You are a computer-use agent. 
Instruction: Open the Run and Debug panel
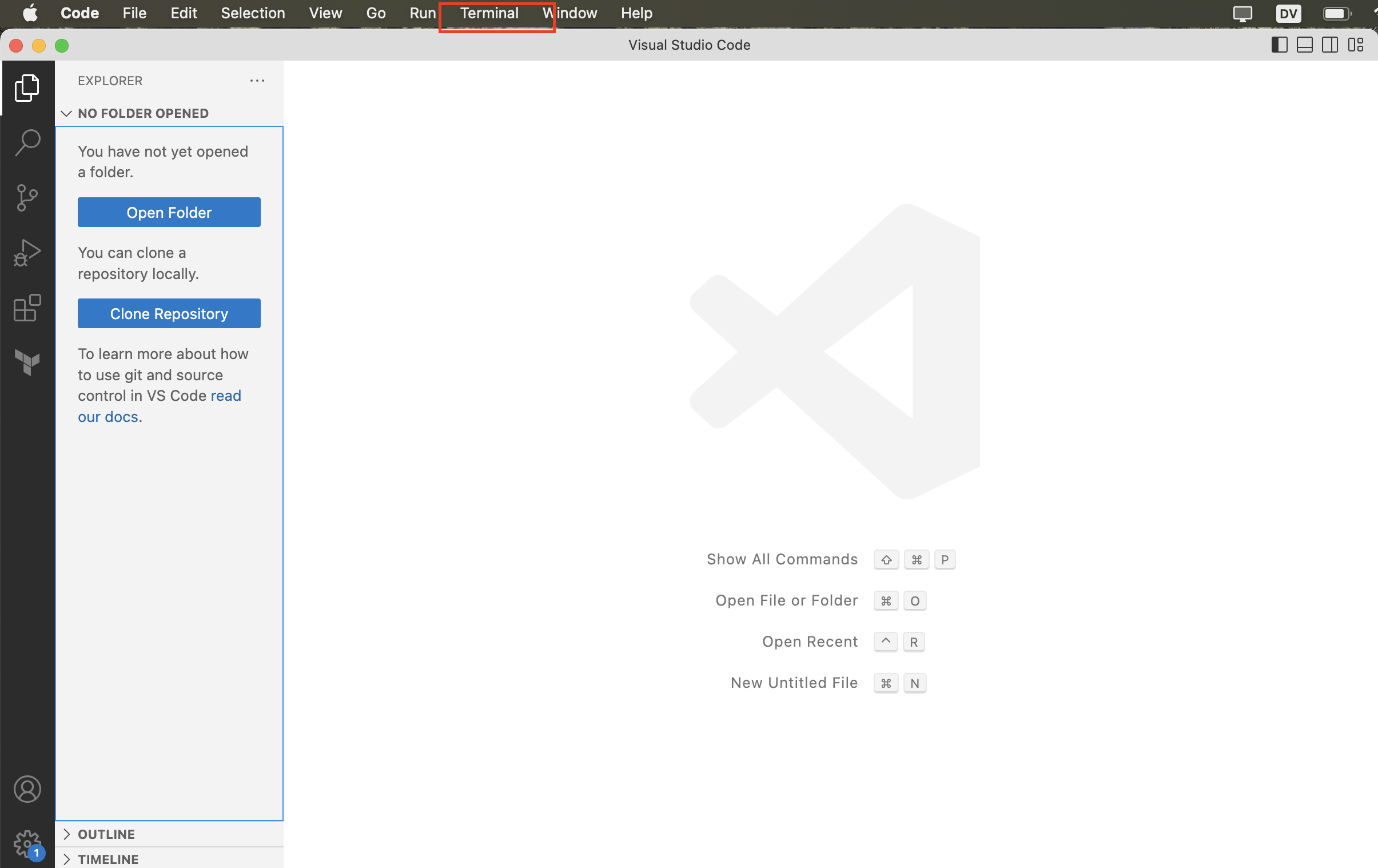(x=27, y=252)
